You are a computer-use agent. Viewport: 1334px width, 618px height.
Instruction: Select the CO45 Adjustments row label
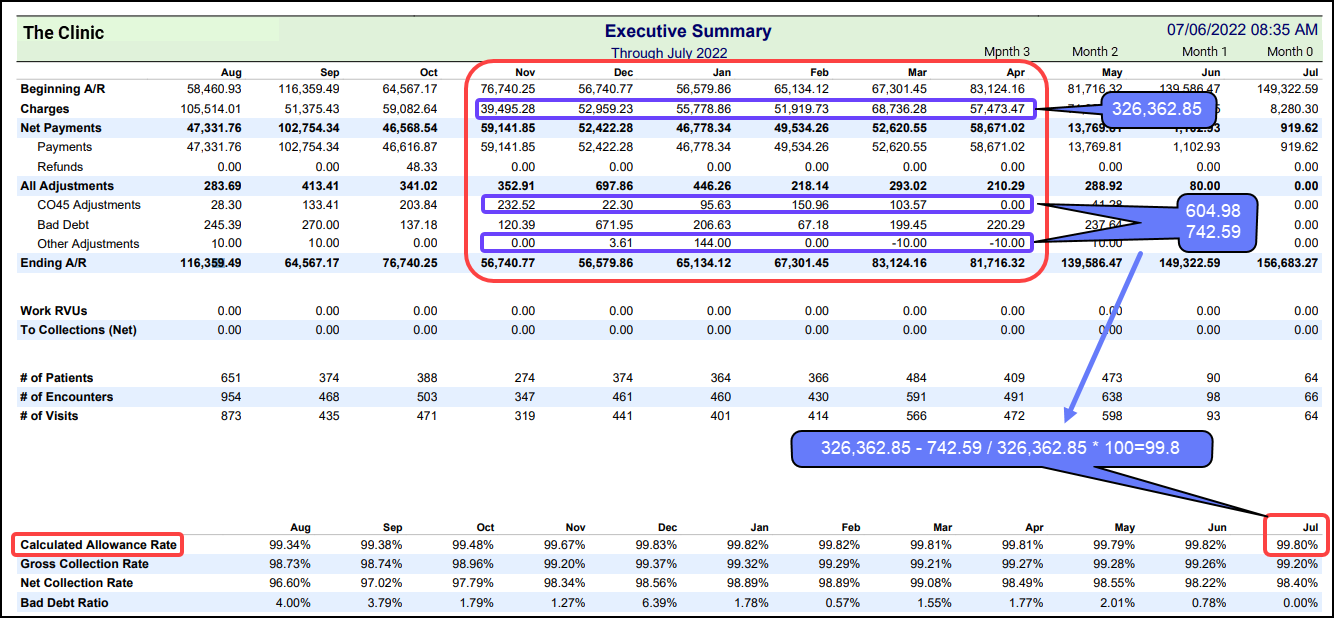tap(89, 205)
